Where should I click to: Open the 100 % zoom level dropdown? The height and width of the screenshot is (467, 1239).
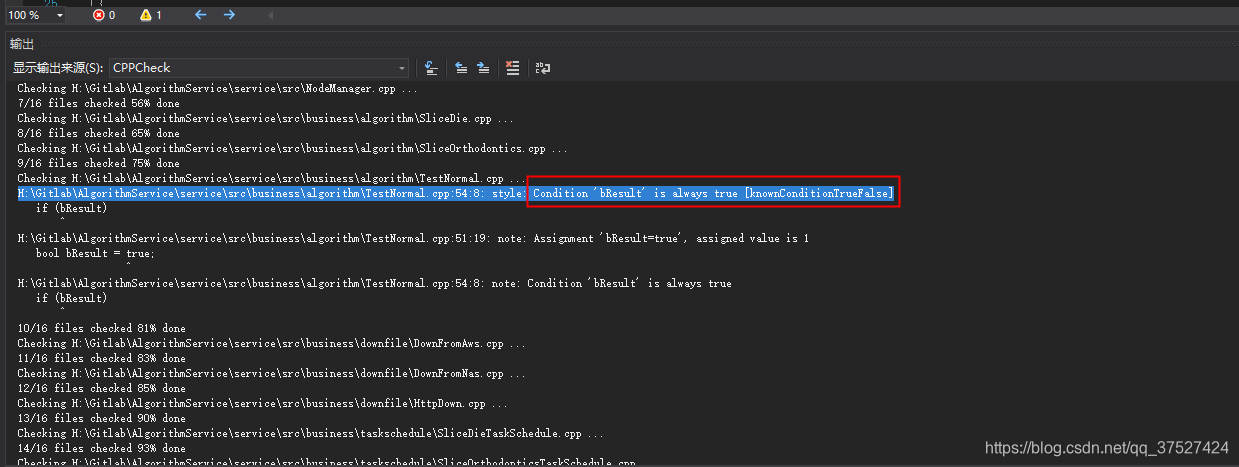click(x=59, y=16)
